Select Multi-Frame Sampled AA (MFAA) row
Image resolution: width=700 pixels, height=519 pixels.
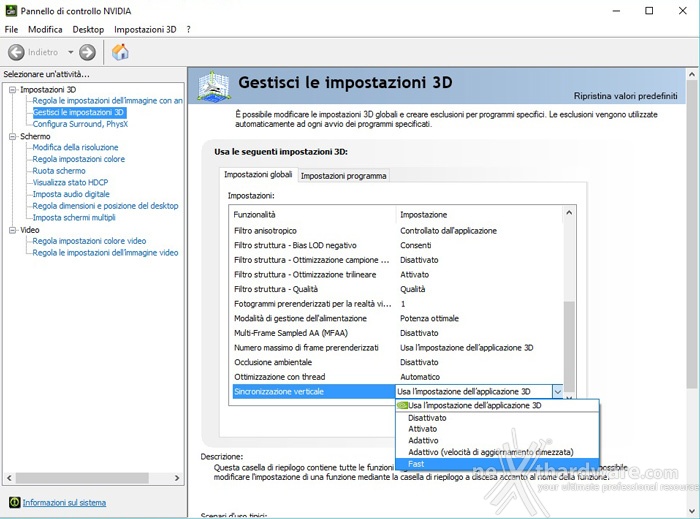396,333
